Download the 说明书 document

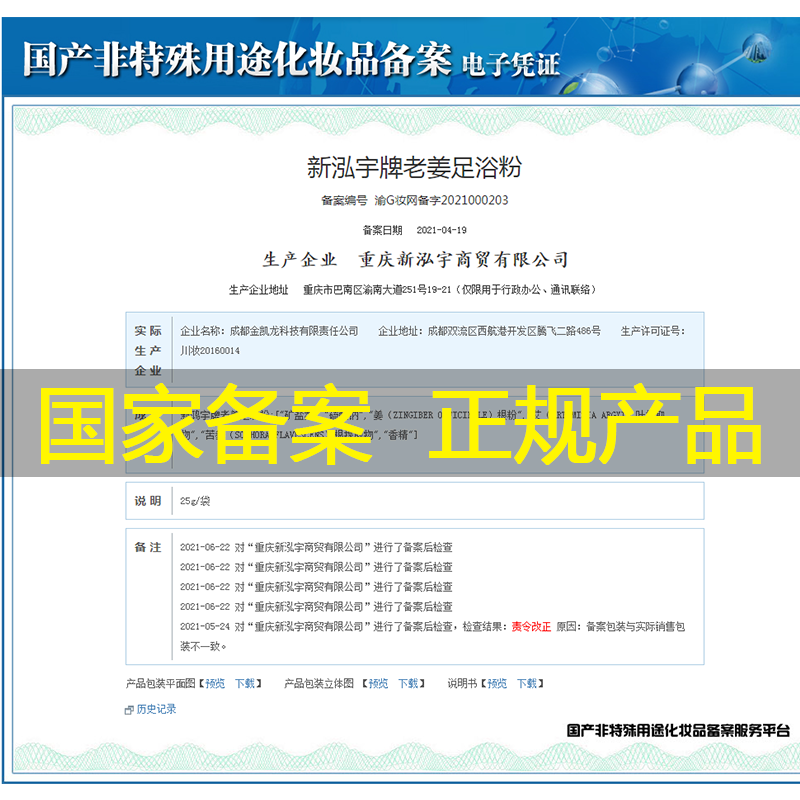(527, 684)
